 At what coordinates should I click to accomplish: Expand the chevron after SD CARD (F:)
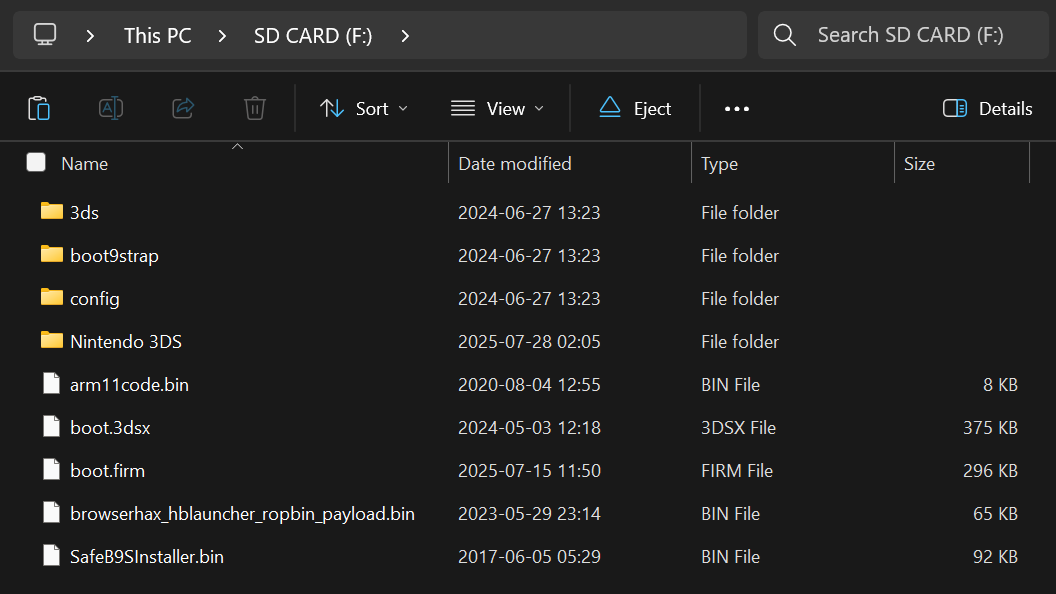(x=405, y=36)
